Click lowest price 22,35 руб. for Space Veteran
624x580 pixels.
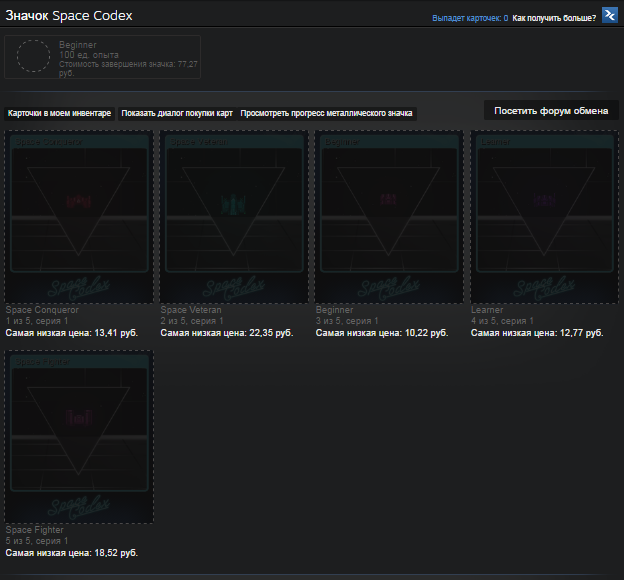click(x=227, y=333)
